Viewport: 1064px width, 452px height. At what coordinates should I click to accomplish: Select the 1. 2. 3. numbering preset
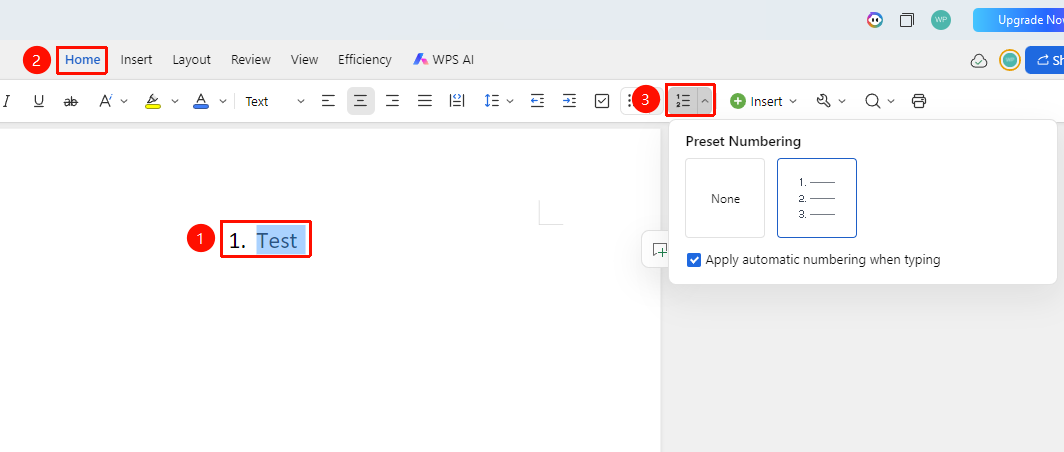click(x=817, y=198)
